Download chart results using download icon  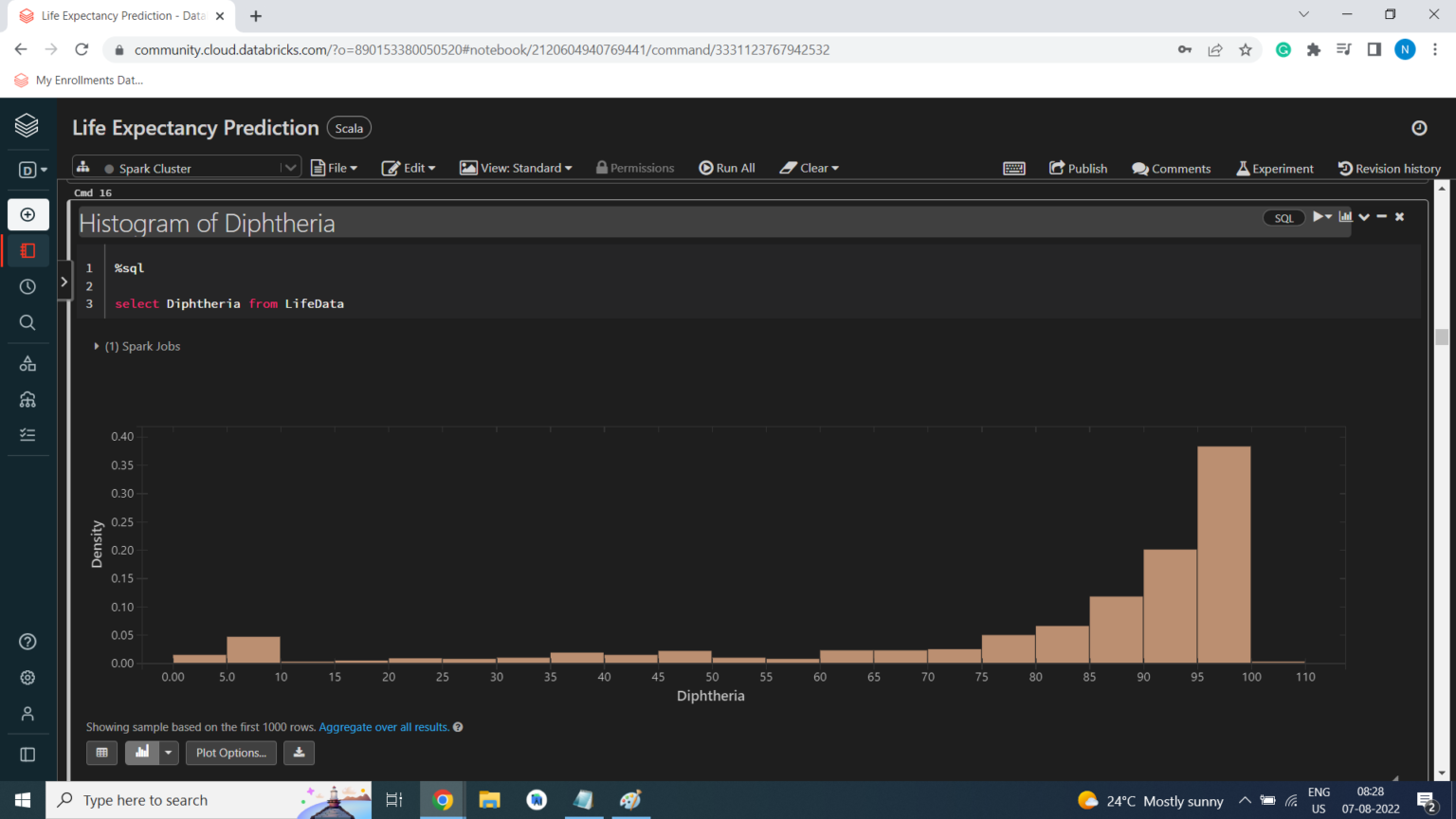click(x=299, y=753)
